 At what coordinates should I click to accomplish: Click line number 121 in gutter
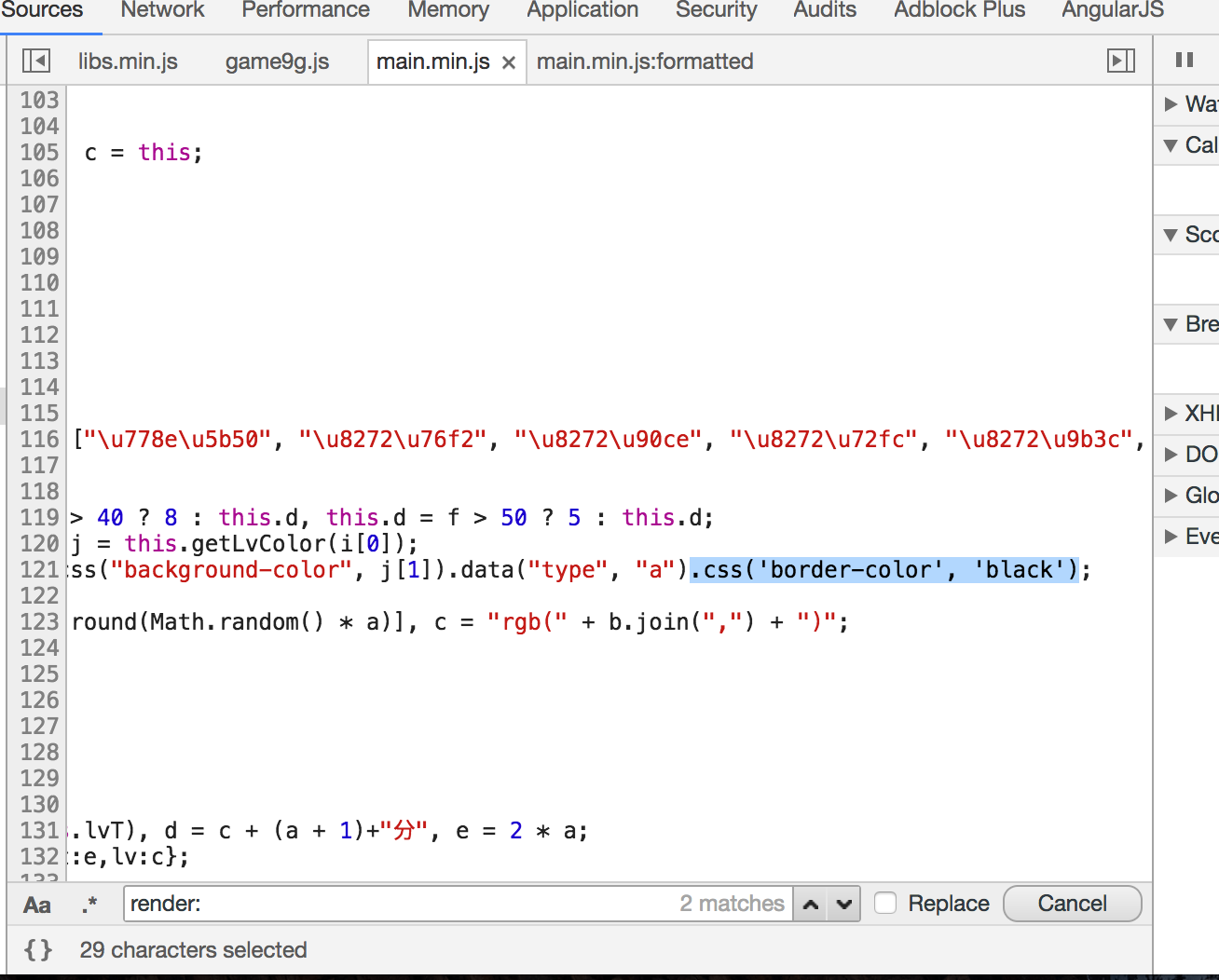[x=39, y=569]
